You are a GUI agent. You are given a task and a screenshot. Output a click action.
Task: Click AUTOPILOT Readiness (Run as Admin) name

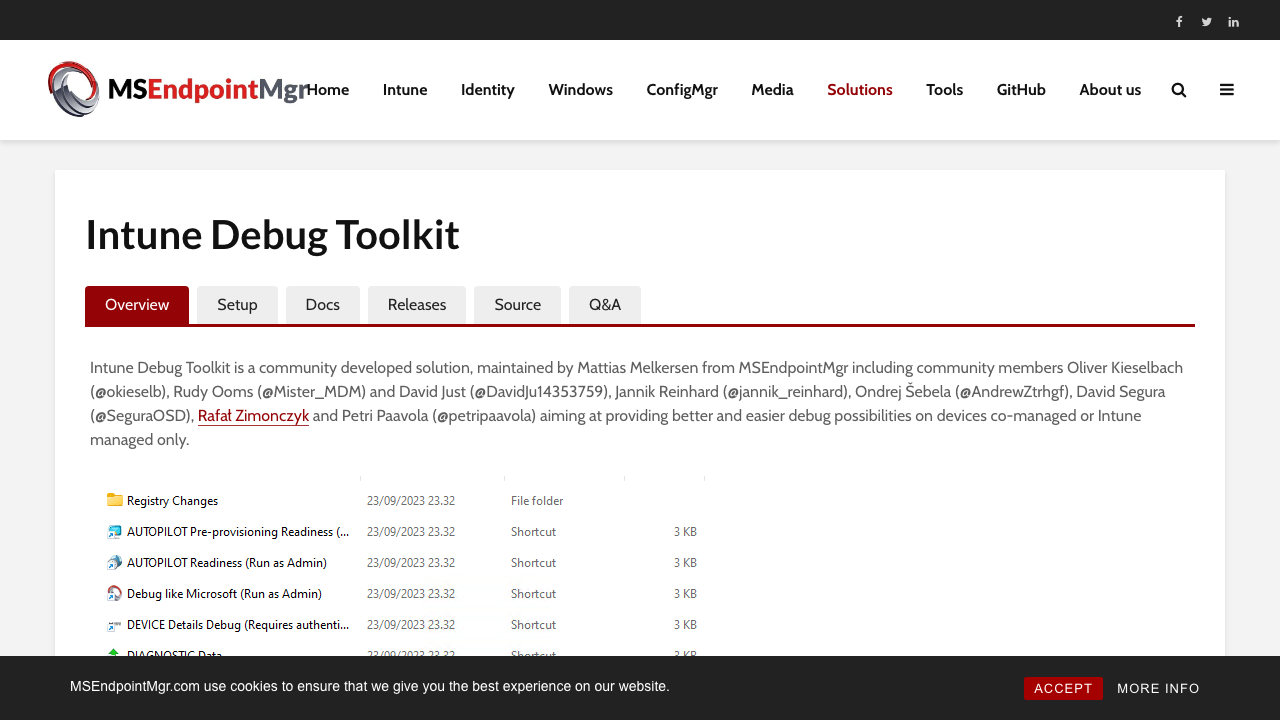pos(227,563)
